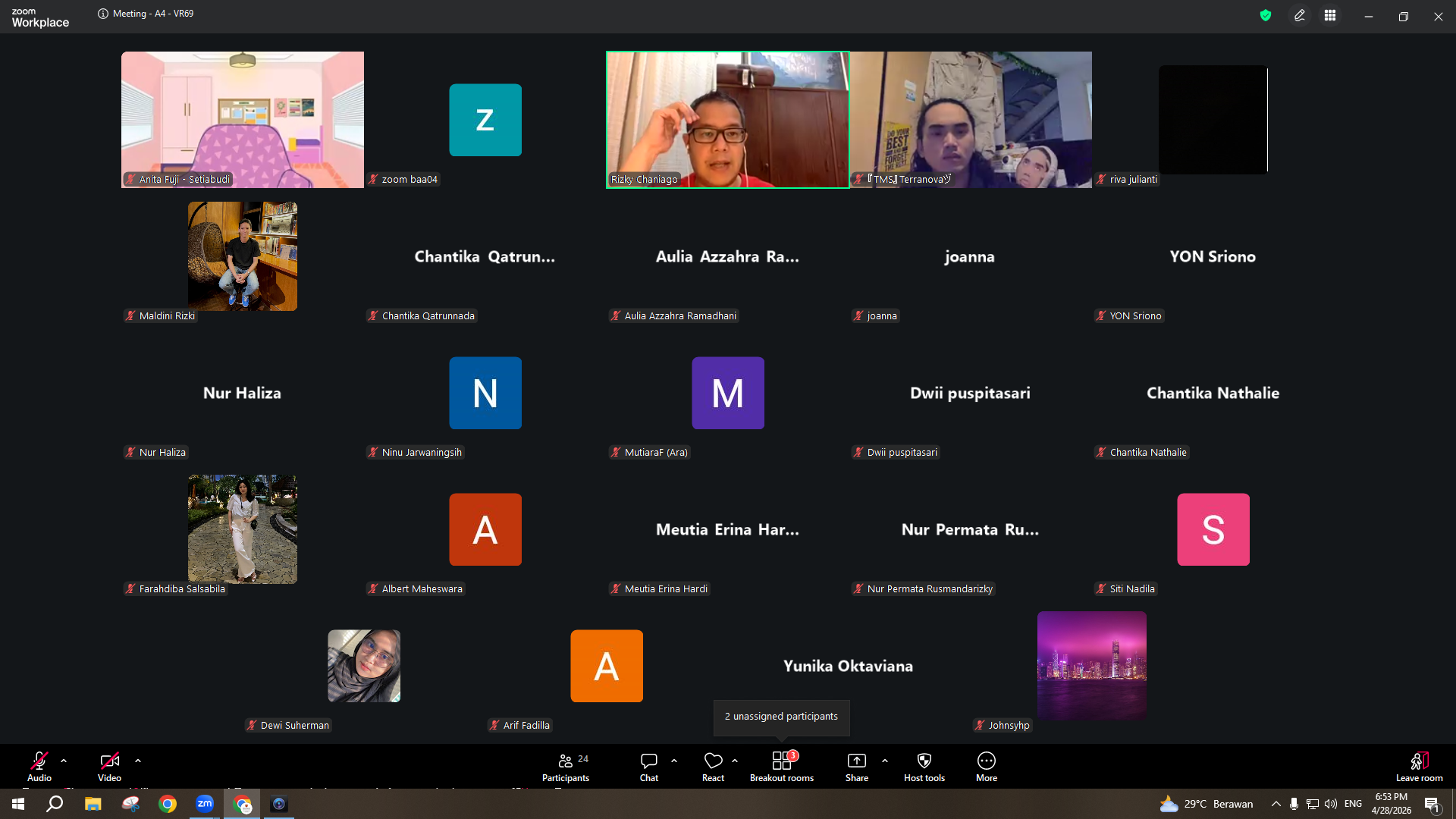Open Host tools shield menu
Viewport: 1456px width, 819px height.
[924, 766]
